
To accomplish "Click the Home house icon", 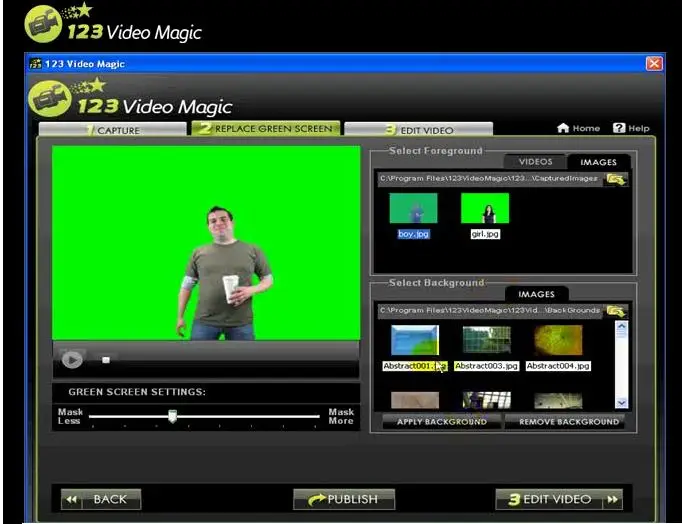I will (x=563, y=128).
